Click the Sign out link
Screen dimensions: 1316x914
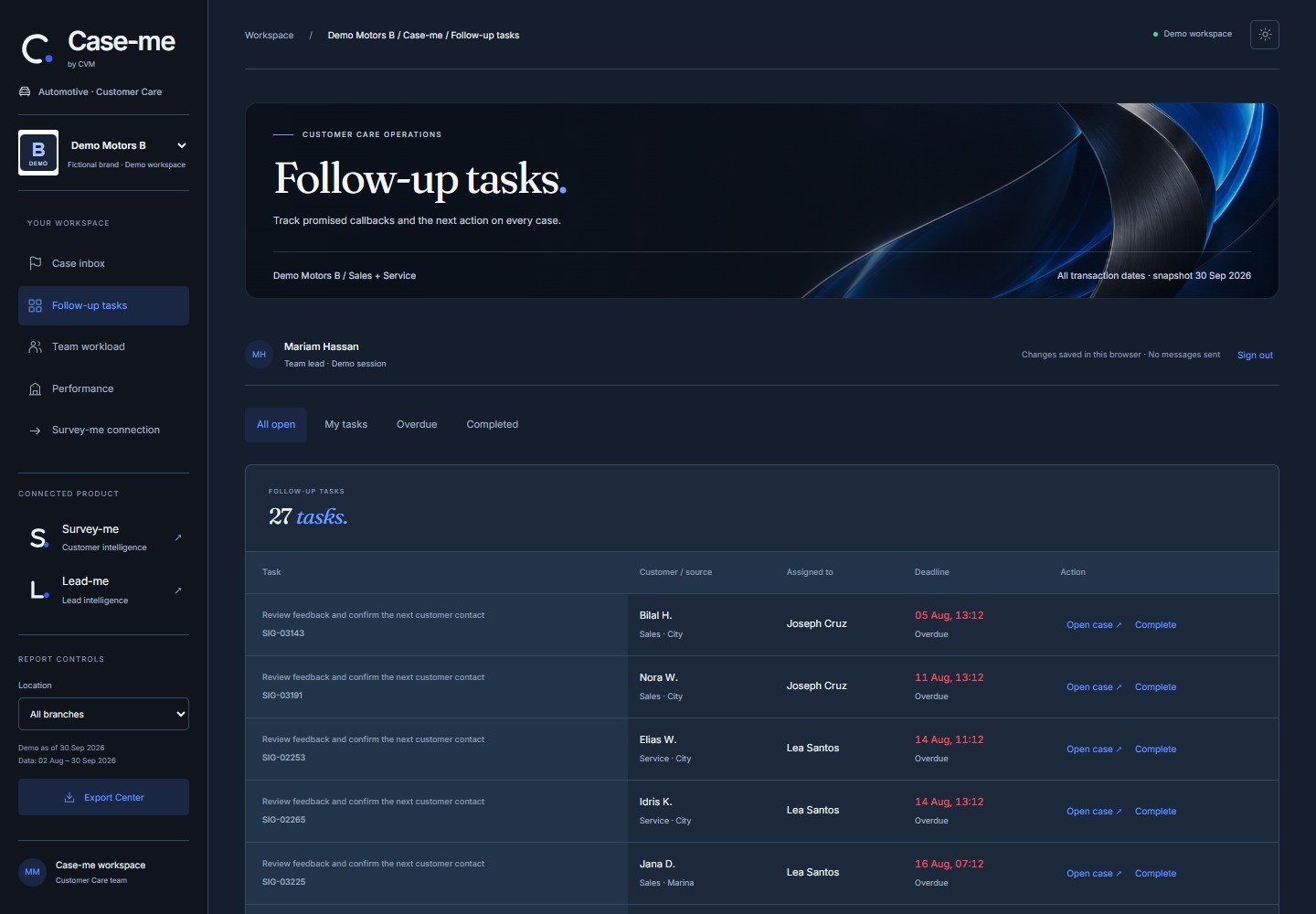1255,356
